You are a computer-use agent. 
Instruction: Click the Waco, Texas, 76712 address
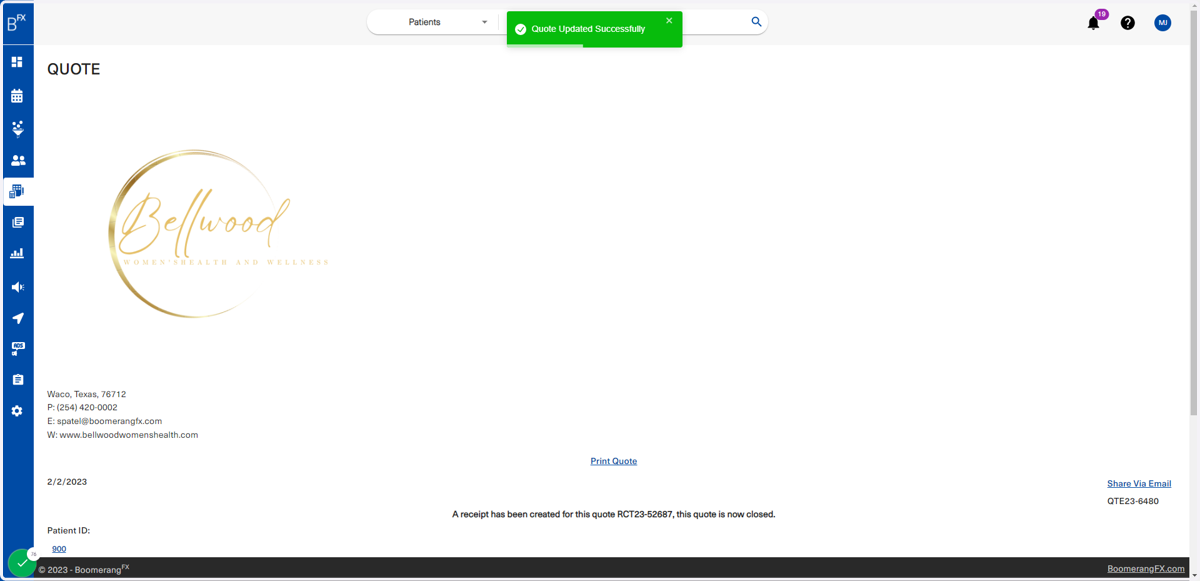click(x=86, y=394)
